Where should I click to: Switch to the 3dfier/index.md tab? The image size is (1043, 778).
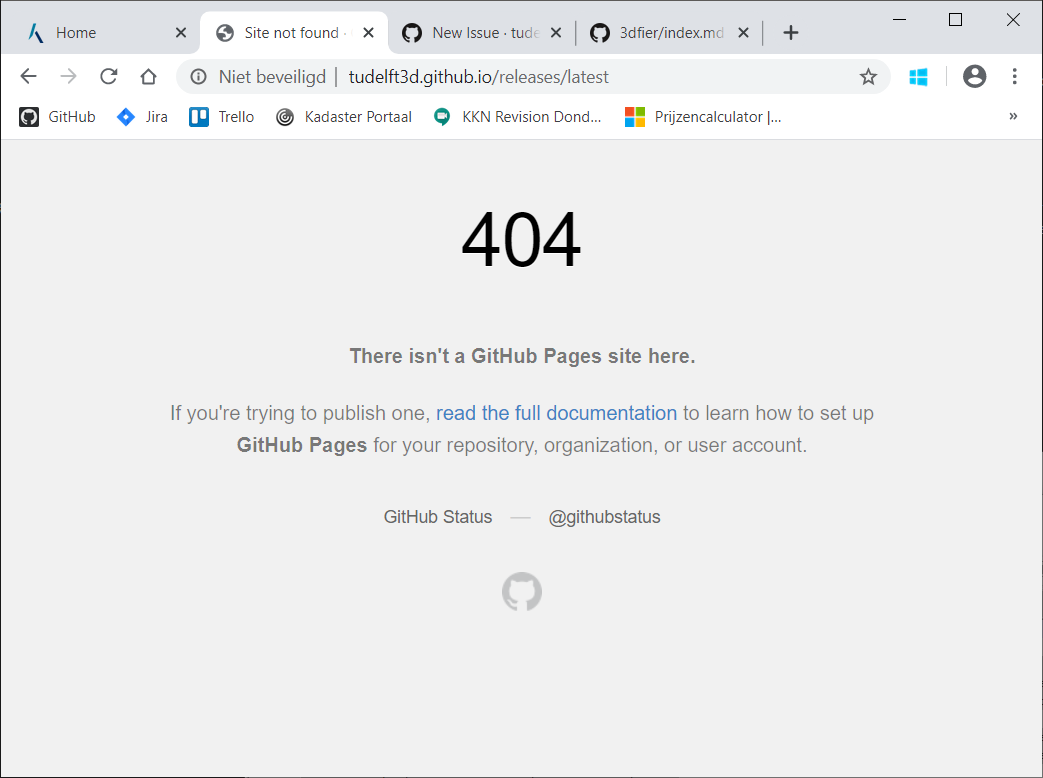[x=670, y=33]
